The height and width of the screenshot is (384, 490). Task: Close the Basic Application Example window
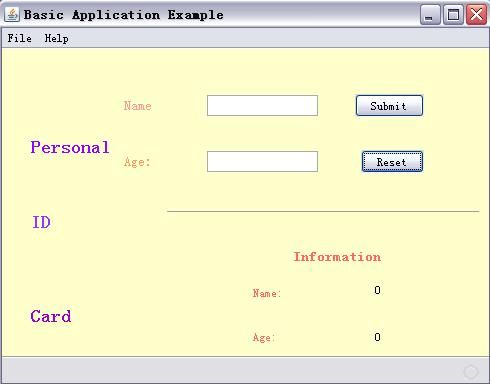(476, 15)
